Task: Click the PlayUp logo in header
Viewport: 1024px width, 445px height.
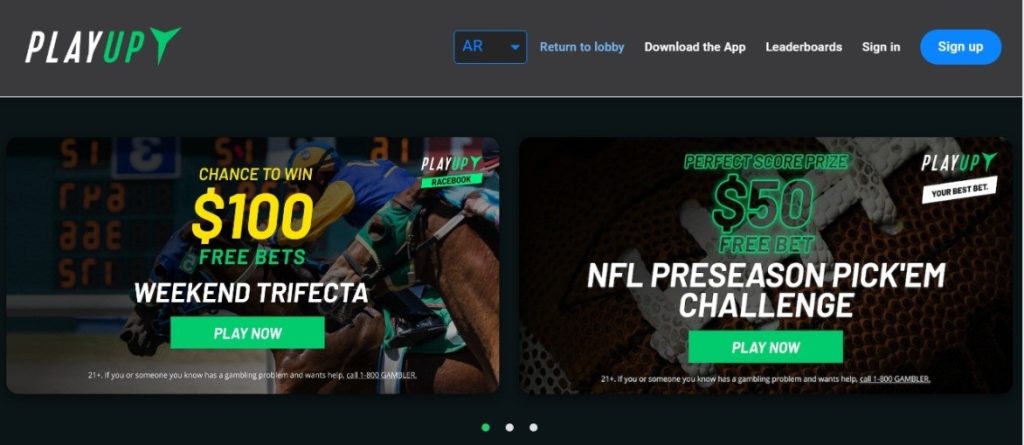Action: 103,46
